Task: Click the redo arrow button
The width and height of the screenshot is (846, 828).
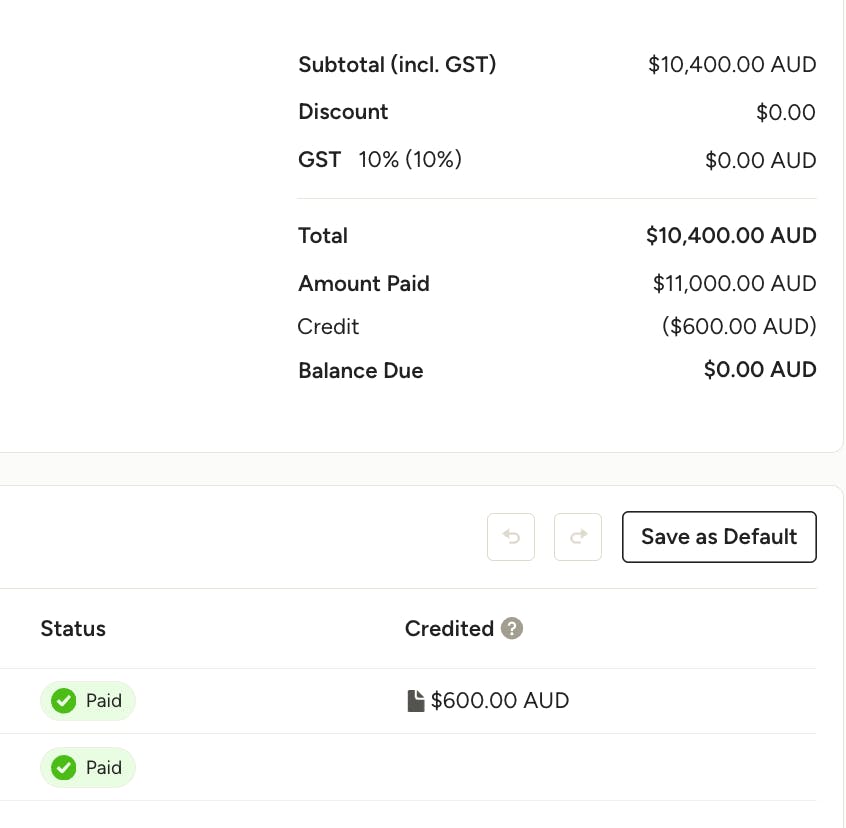Action: [577, 537]
